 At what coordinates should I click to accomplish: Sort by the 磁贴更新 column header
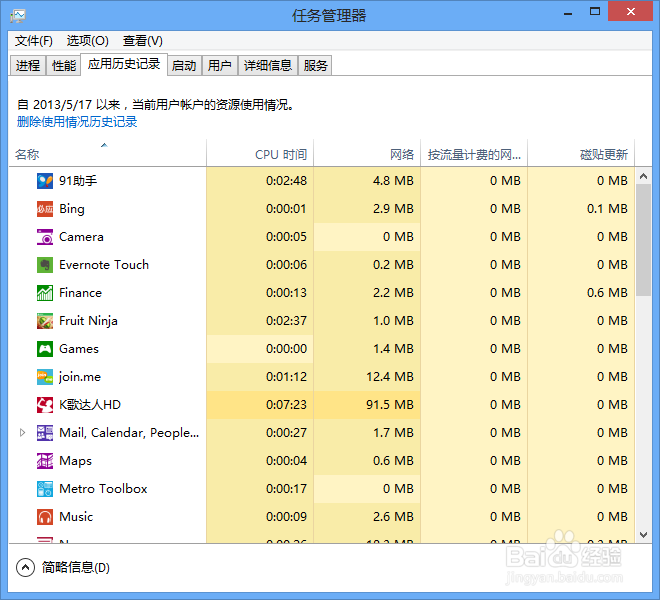(x=581, y=153)
